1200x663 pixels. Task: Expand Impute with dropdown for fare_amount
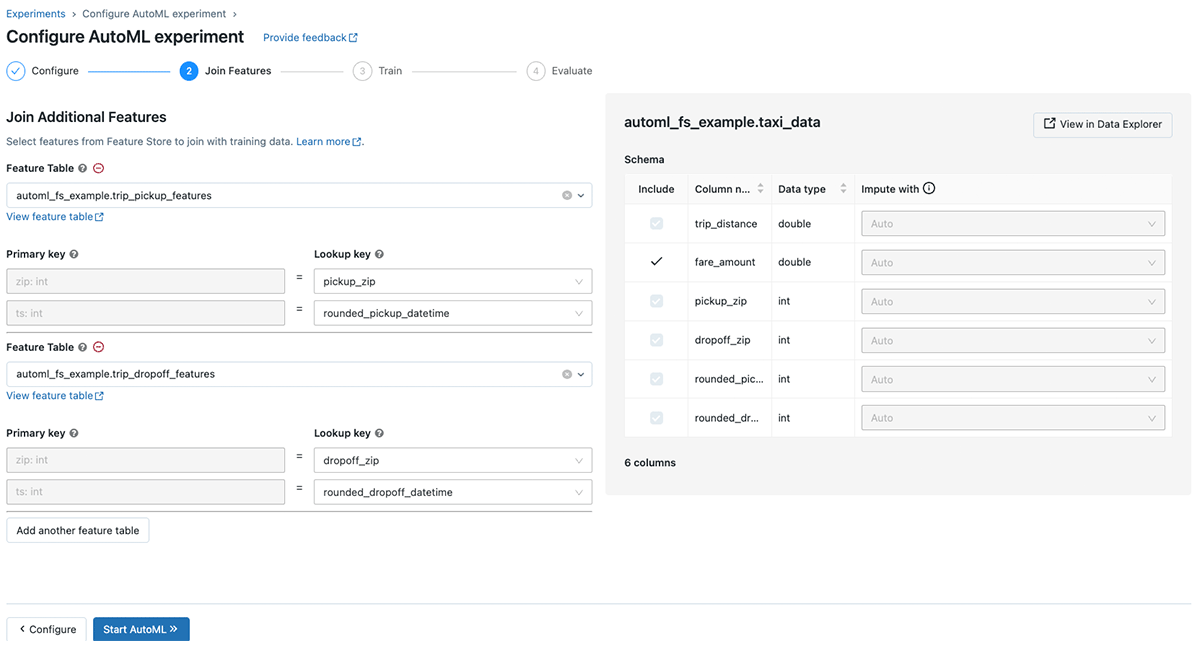coord(1012,263)
